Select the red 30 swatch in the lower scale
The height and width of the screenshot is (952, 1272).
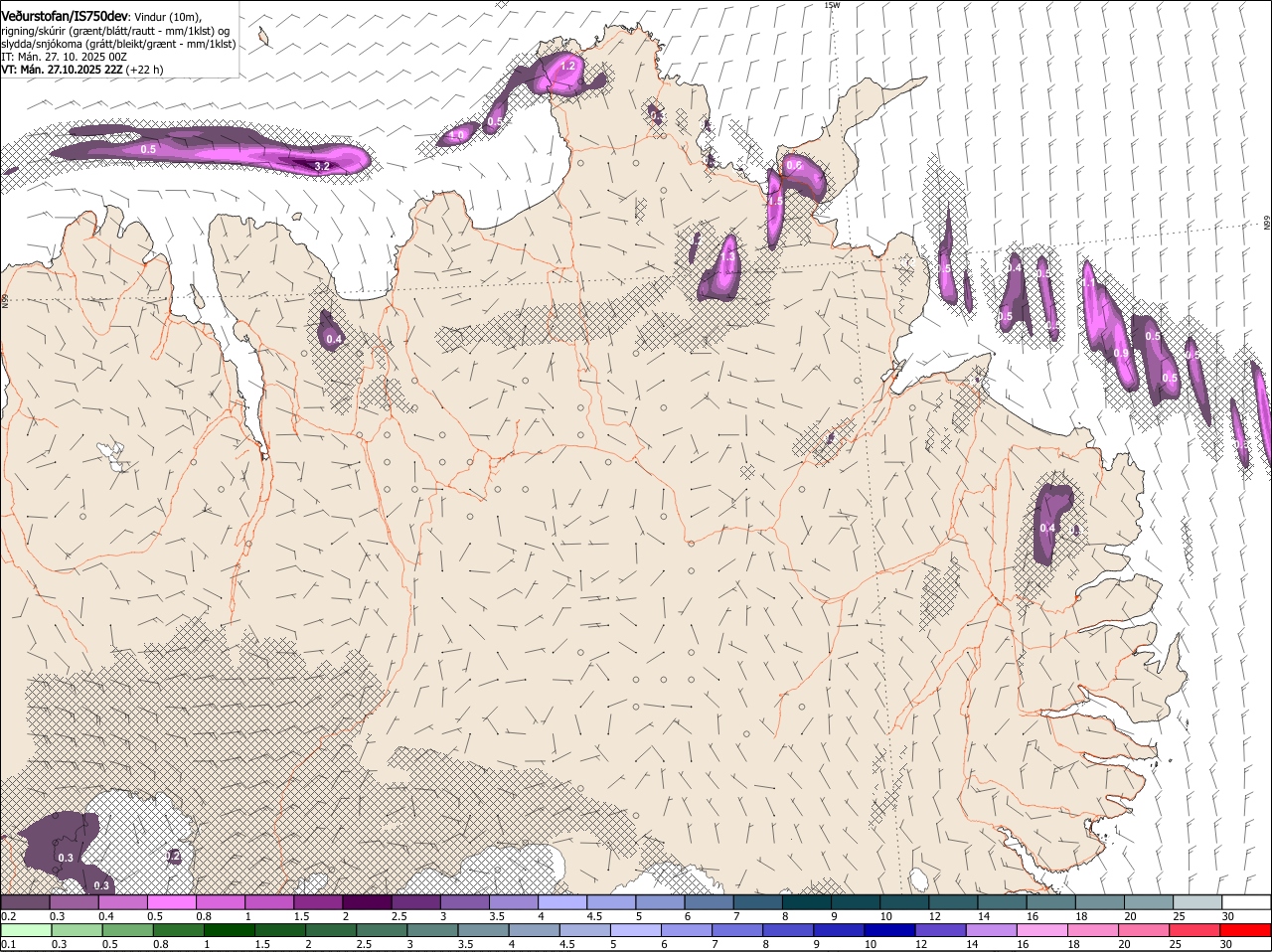pos(1246,931)
